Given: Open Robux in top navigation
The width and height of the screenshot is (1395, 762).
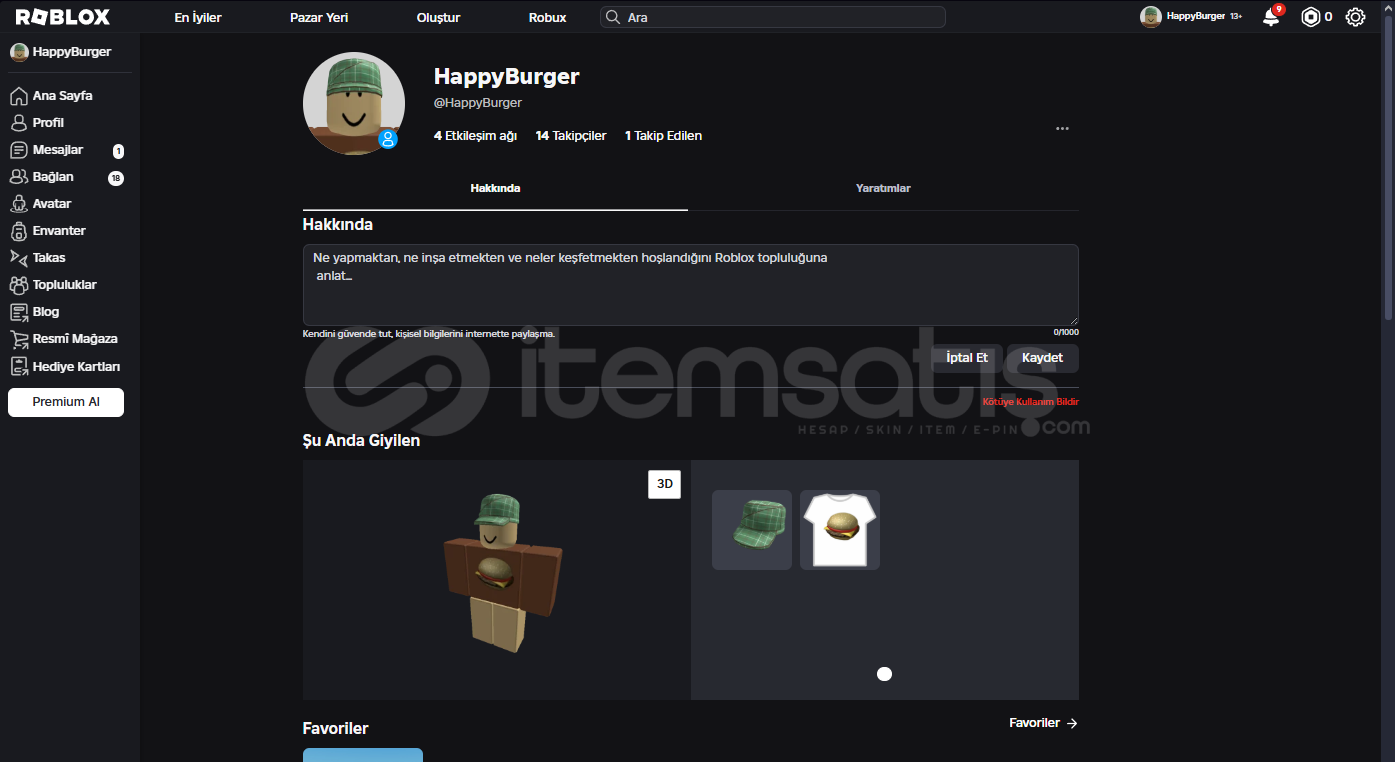Looking at the screenshot, I should (547, 18).
